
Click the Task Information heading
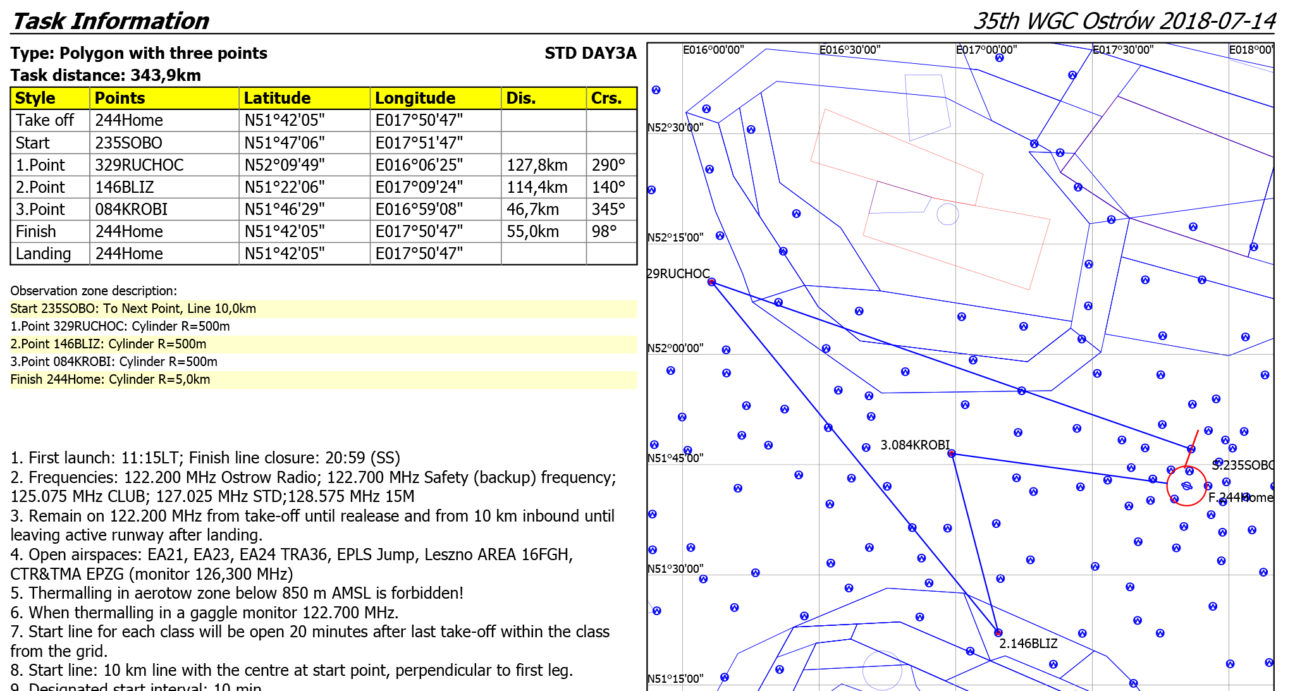coord(110,21)
